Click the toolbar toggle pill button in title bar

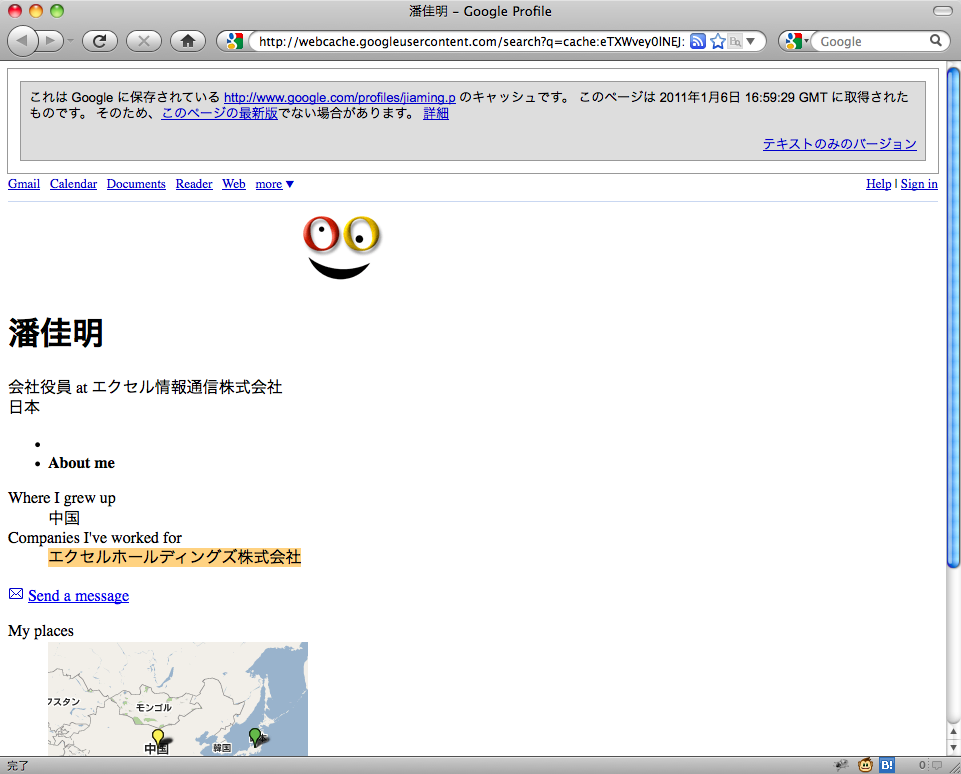tap(943, 11)
